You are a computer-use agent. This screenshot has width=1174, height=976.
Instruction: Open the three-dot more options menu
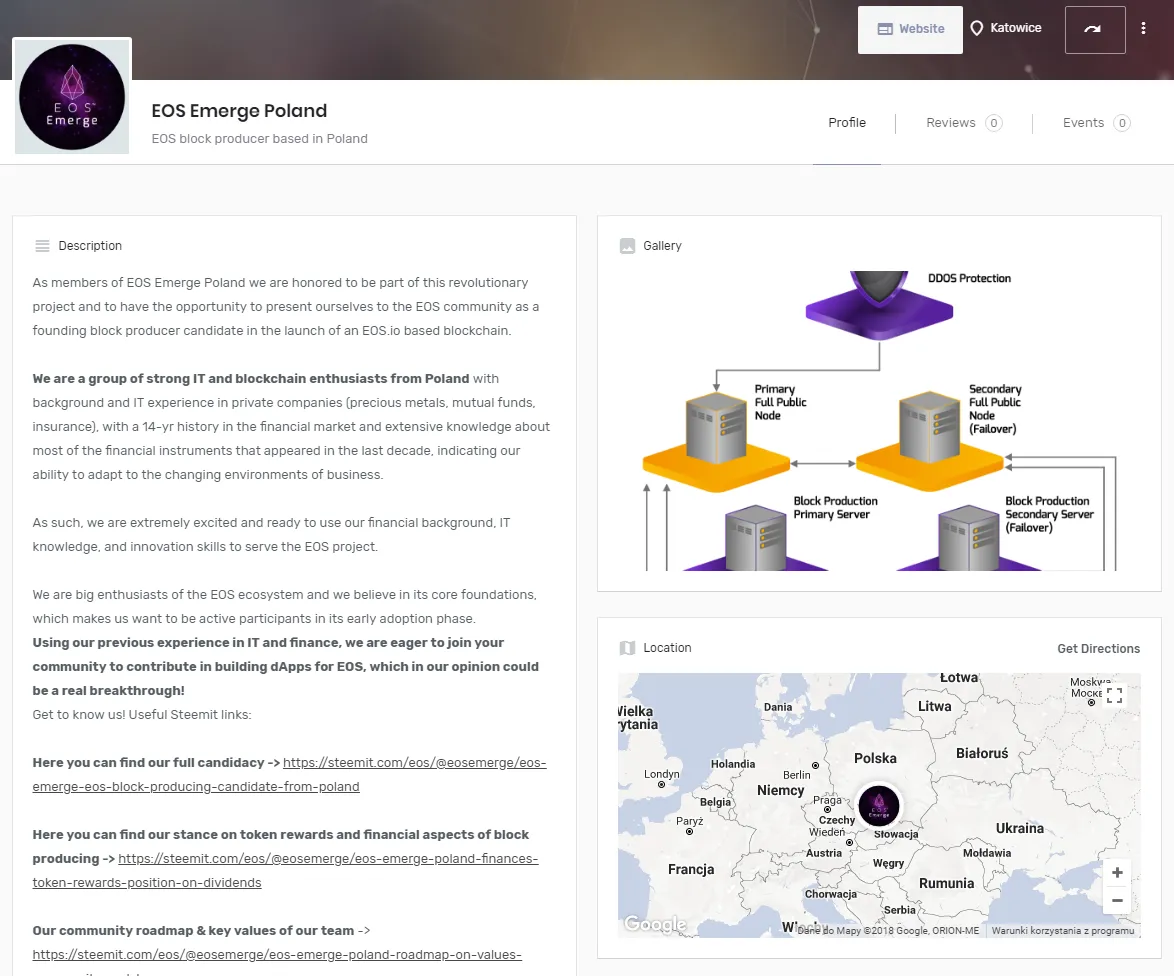tap(1143, 28)
